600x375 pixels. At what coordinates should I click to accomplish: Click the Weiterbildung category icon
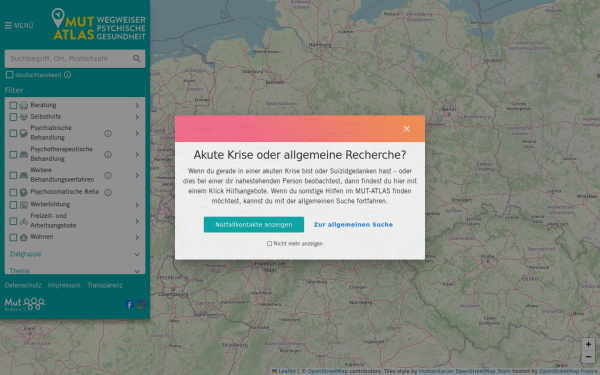(x=24, y=205)
